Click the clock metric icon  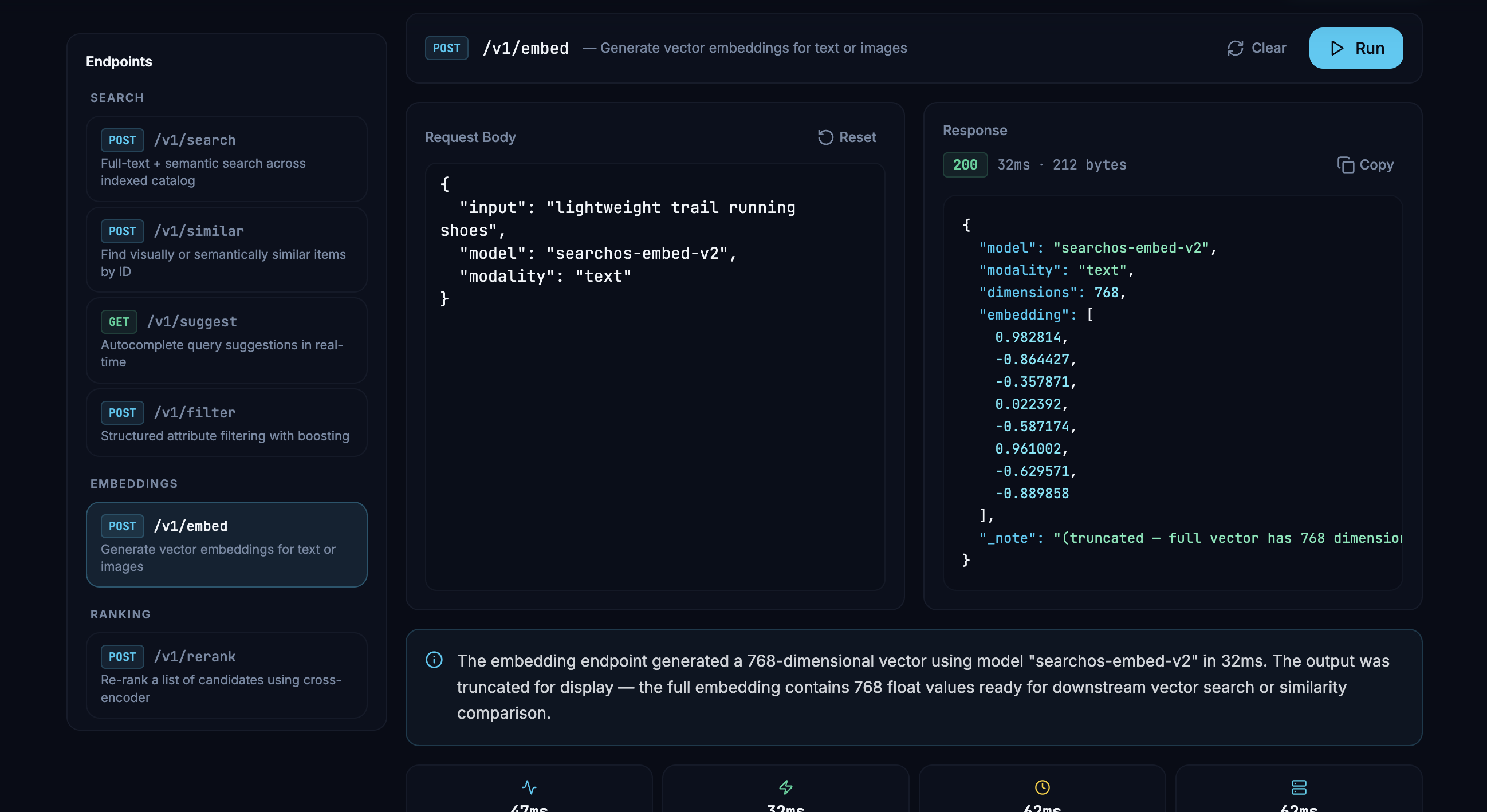click(1042, 787)
